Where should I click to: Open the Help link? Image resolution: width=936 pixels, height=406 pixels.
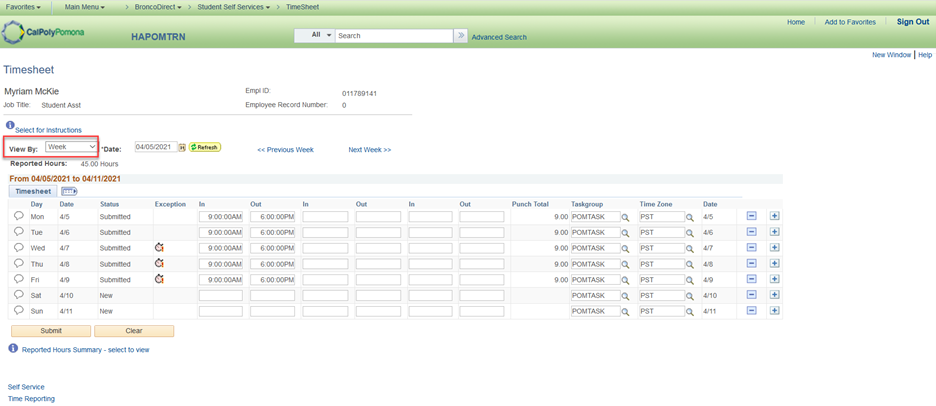tap(925, 54)
